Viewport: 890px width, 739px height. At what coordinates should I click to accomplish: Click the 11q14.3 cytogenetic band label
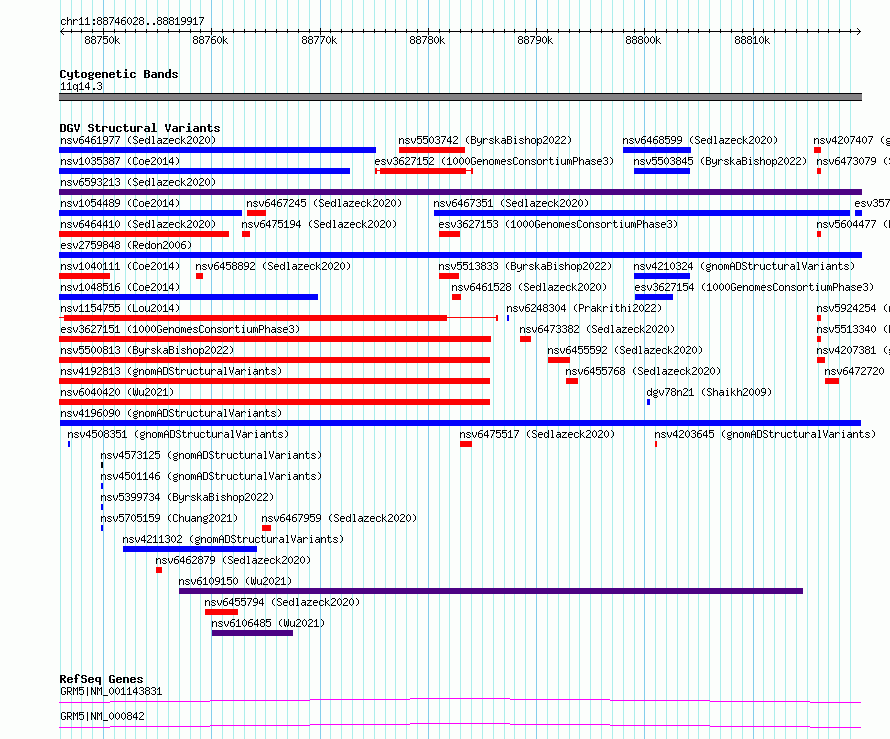[x=81, y=86]
